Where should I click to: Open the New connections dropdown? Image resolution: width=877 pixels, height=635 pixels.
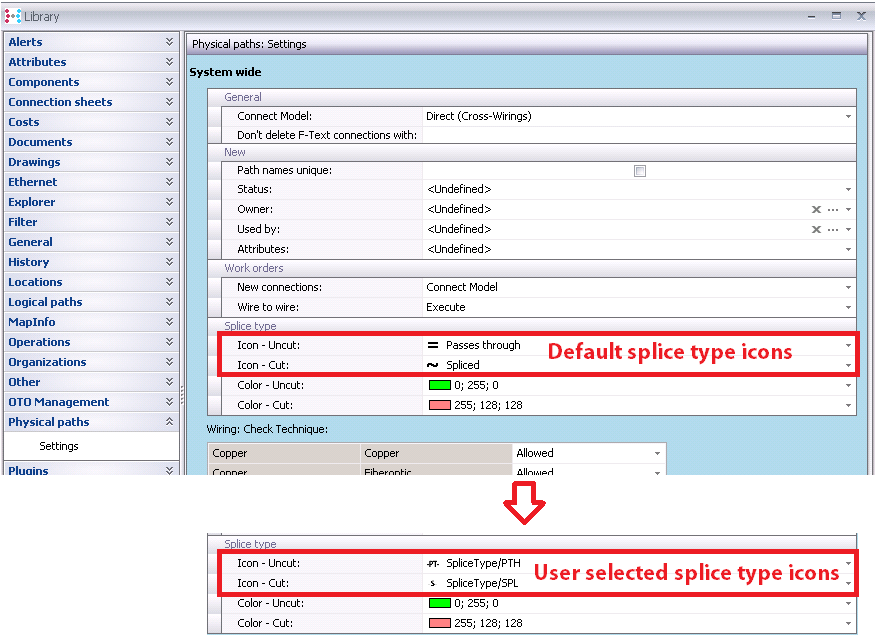pos(848,288)
